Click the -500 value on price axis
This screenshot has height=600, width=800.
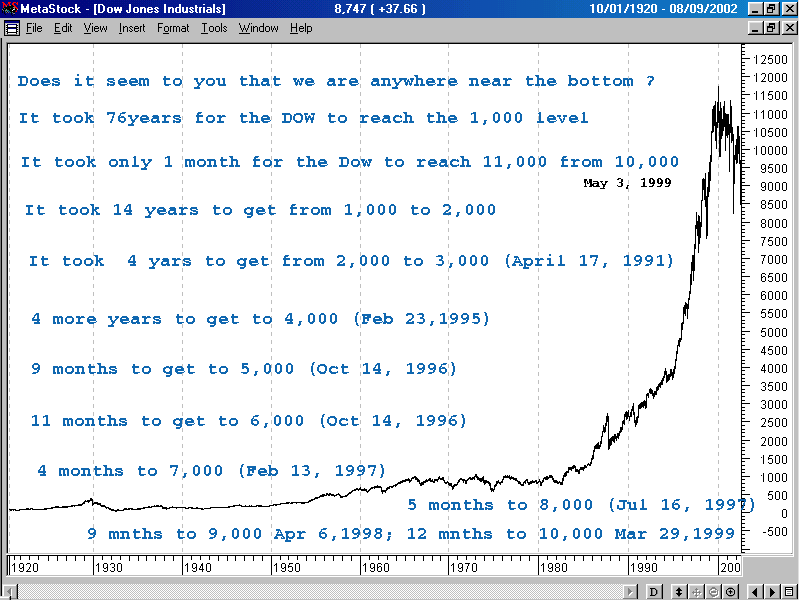(x=774, y=532)
